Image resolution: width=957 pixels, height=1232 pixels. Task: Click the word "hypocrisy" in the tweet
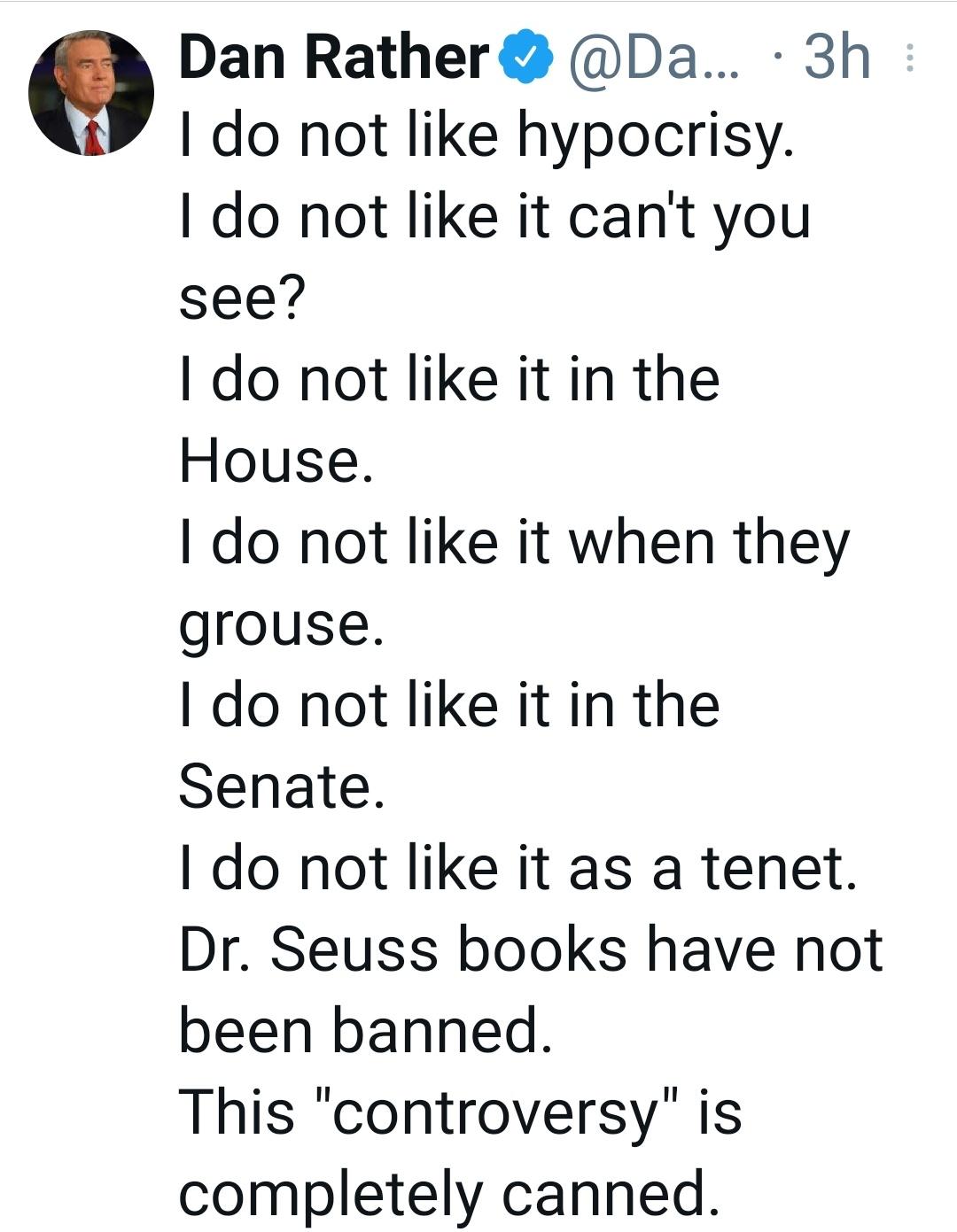click(x=652, y=137)
